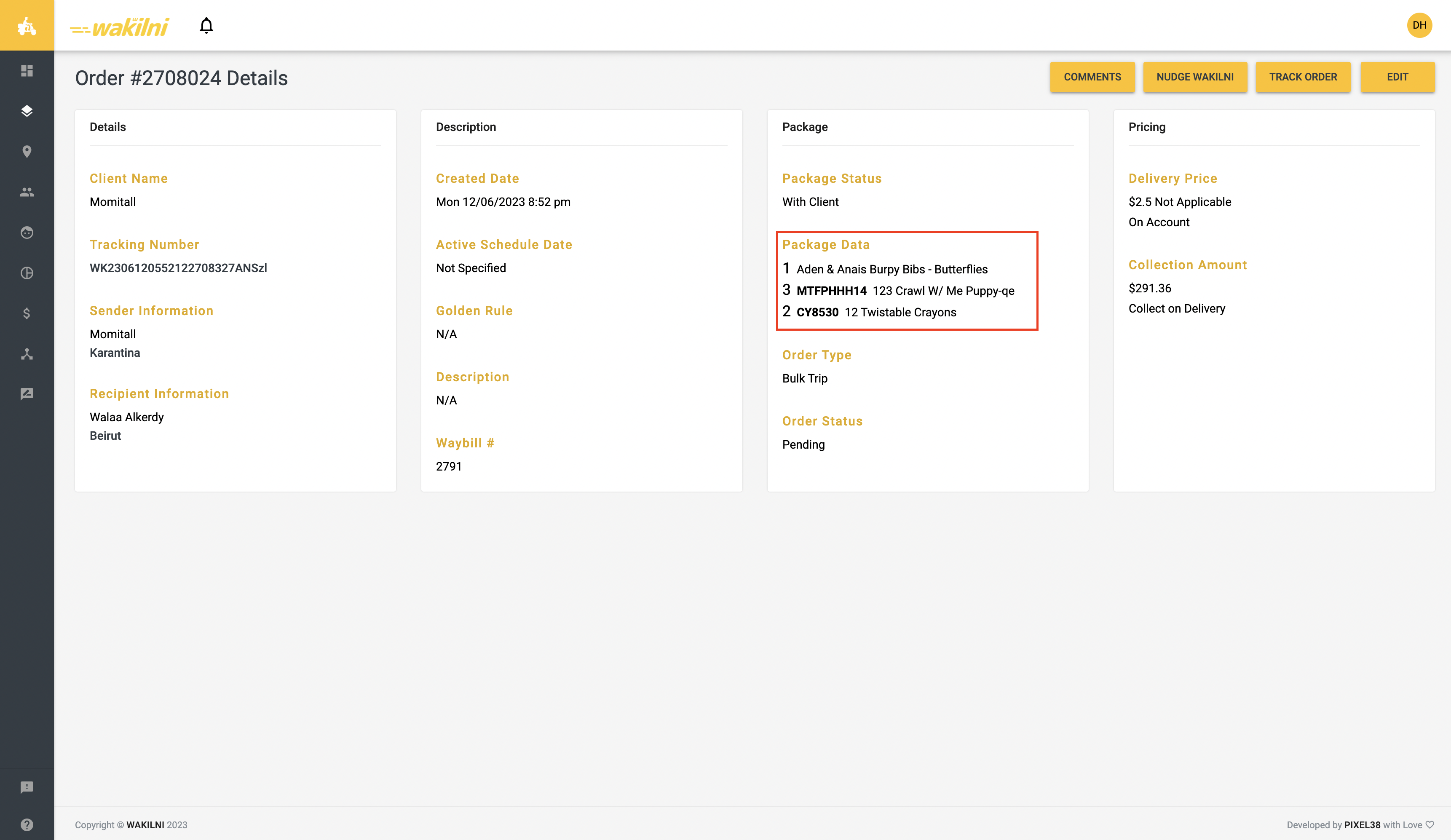1451x840 pixels.
Task: Open the DH user avatar menu
Action: tap(1419, 25)
